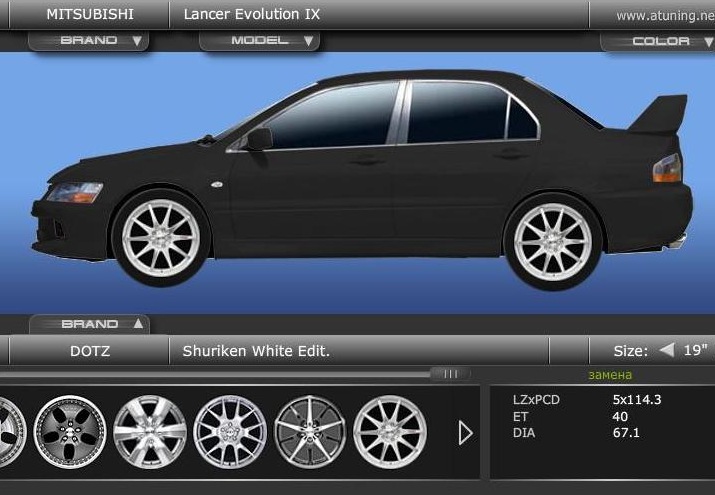
Task: Open the COLOR dropdown
Action: (658, 41)
